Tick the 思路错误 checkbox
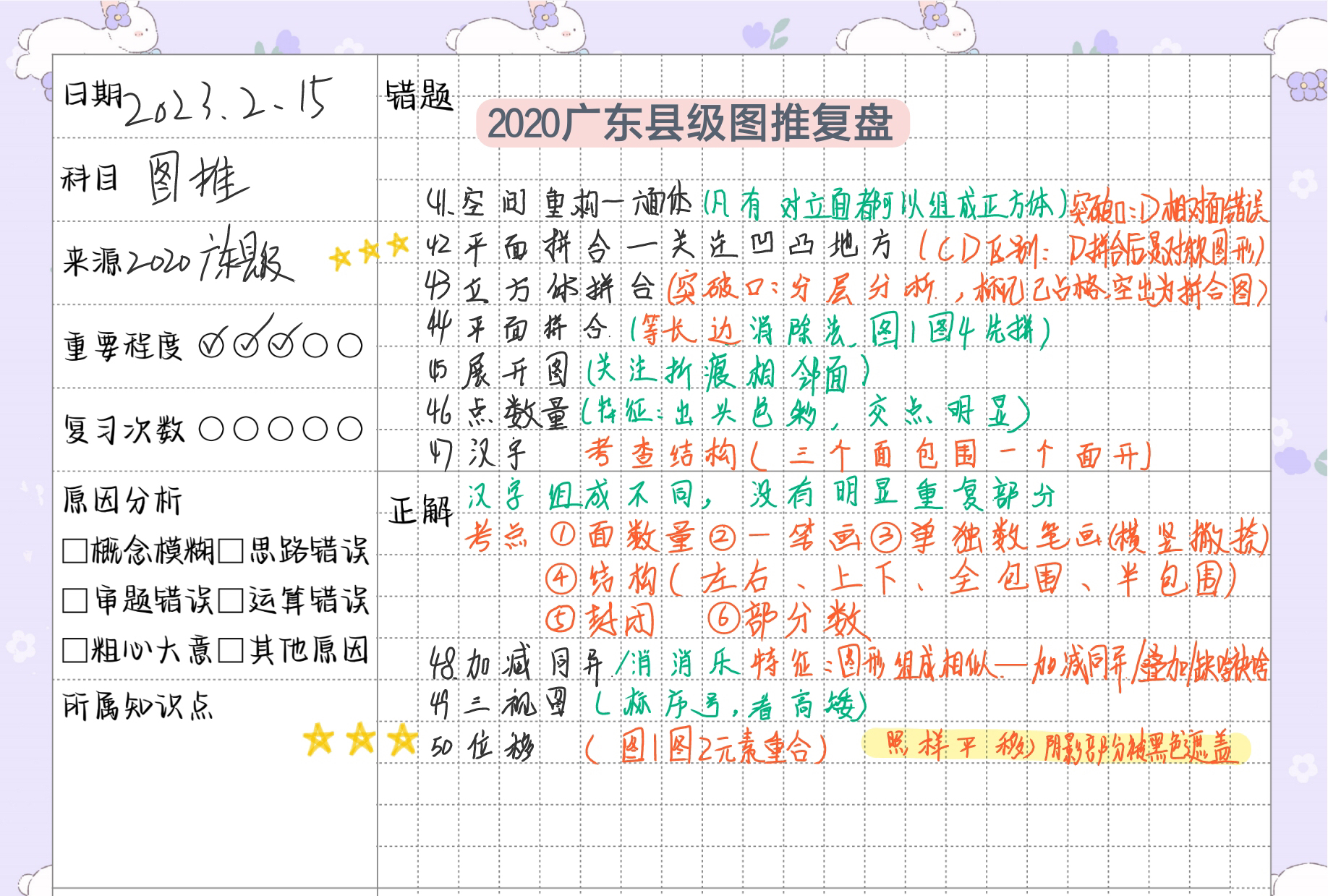The width and height of the screenshot is (1328, 896). tap(230, 551)
